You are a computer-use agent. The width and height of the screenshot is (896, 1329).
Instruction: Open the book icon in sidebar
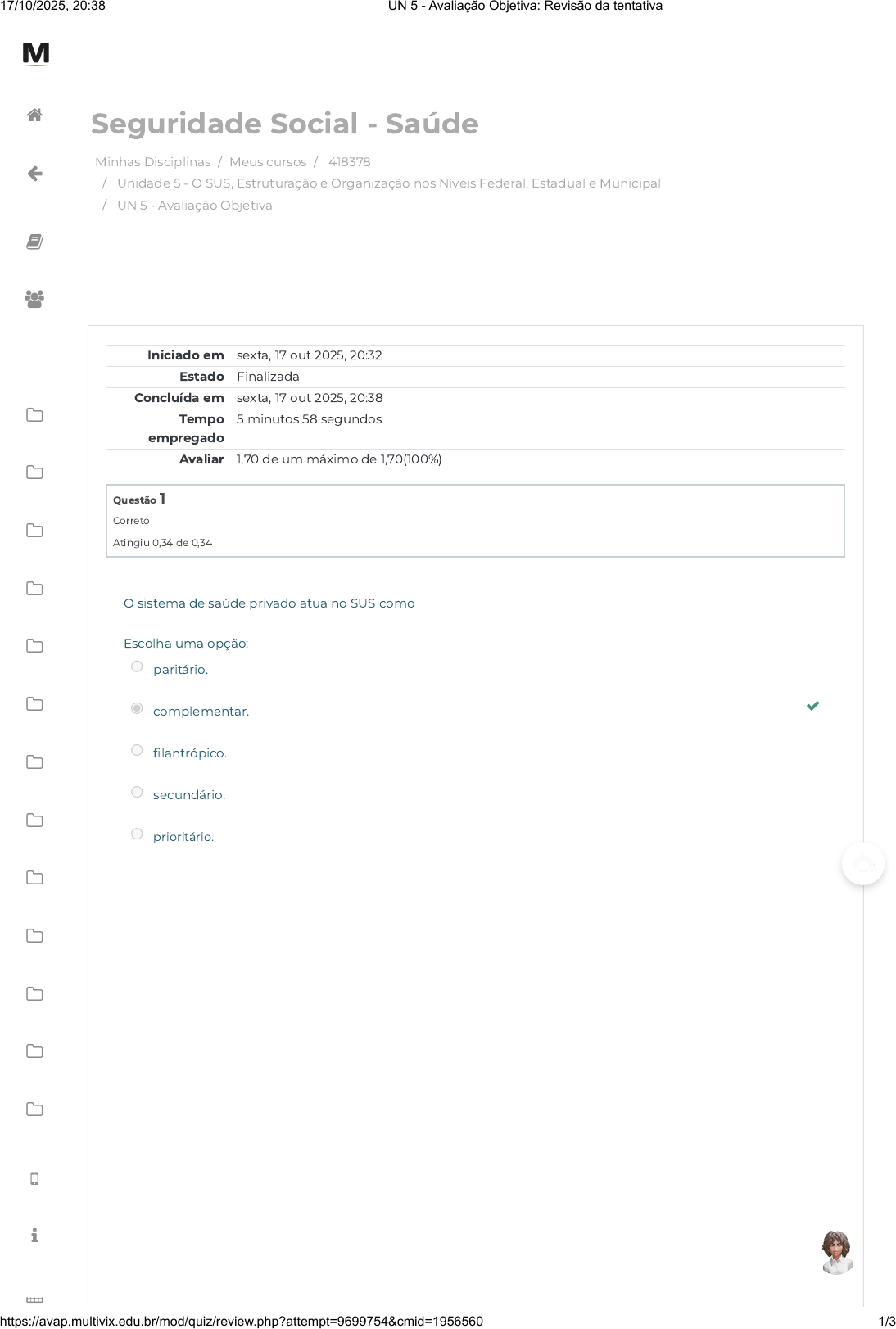(34, 242)
